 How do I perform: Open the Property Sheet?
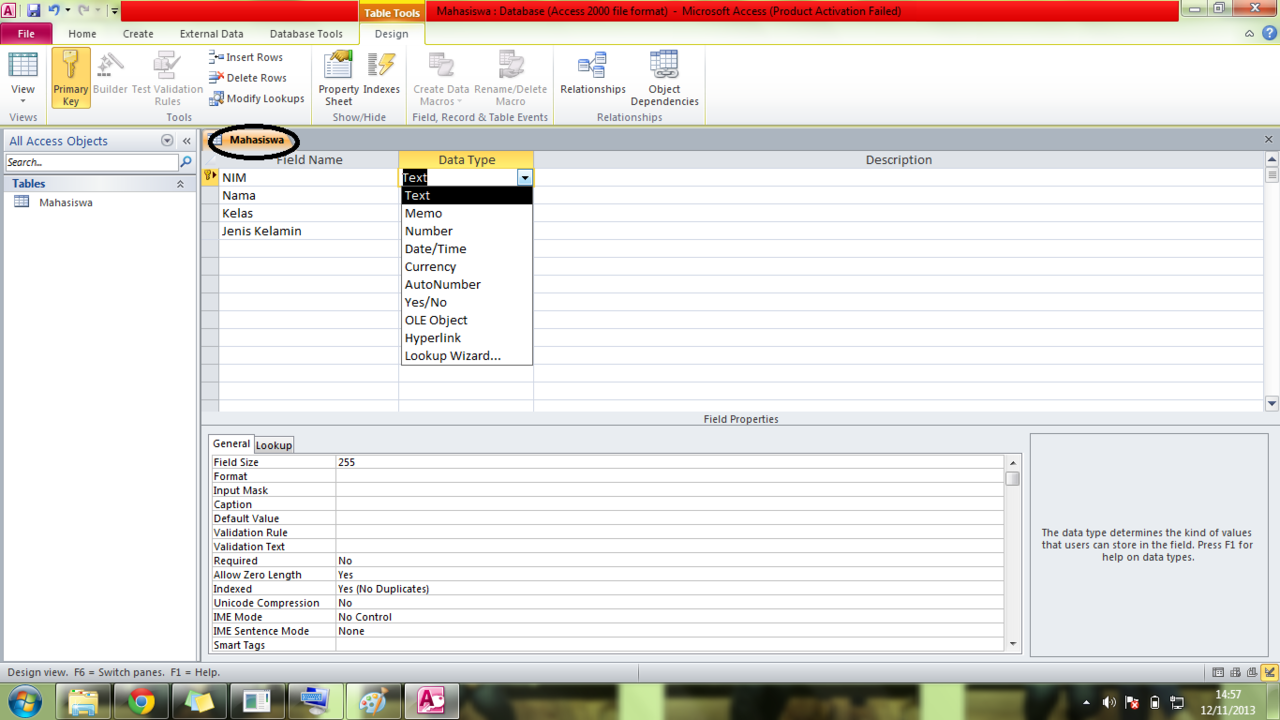338,78
